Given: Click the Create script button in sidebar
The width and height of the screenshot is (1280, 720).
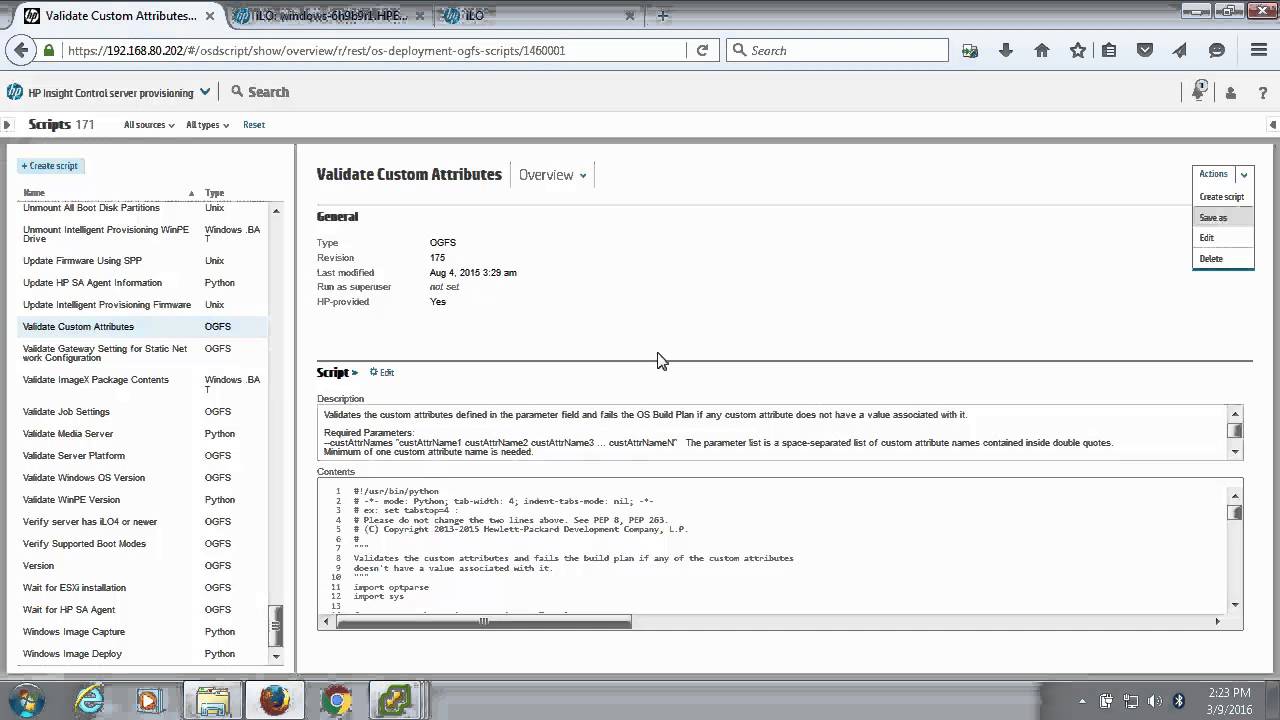Looking at the screenshot, I should pyautogui.click(x=50, y=166).
